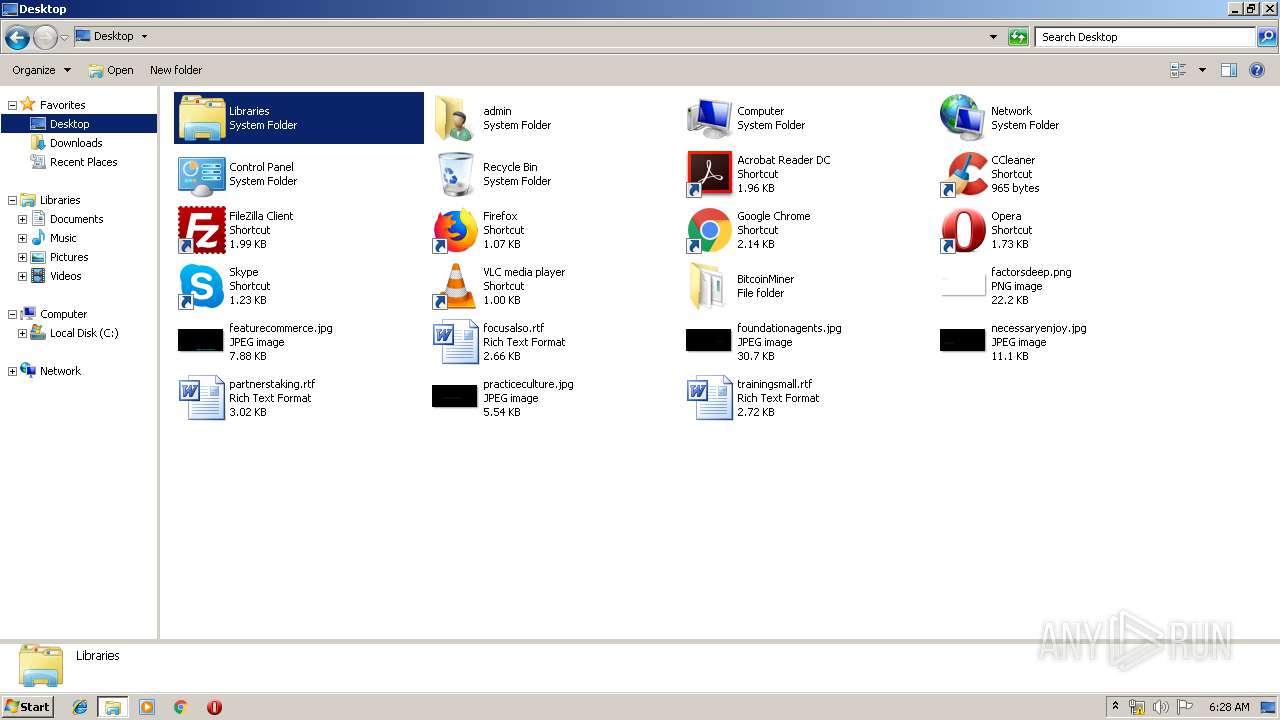The width and height of the screenshot is (1280, 720).
Task: Select Local Disk (C:) in tree
Action: (x=84, y=333)
